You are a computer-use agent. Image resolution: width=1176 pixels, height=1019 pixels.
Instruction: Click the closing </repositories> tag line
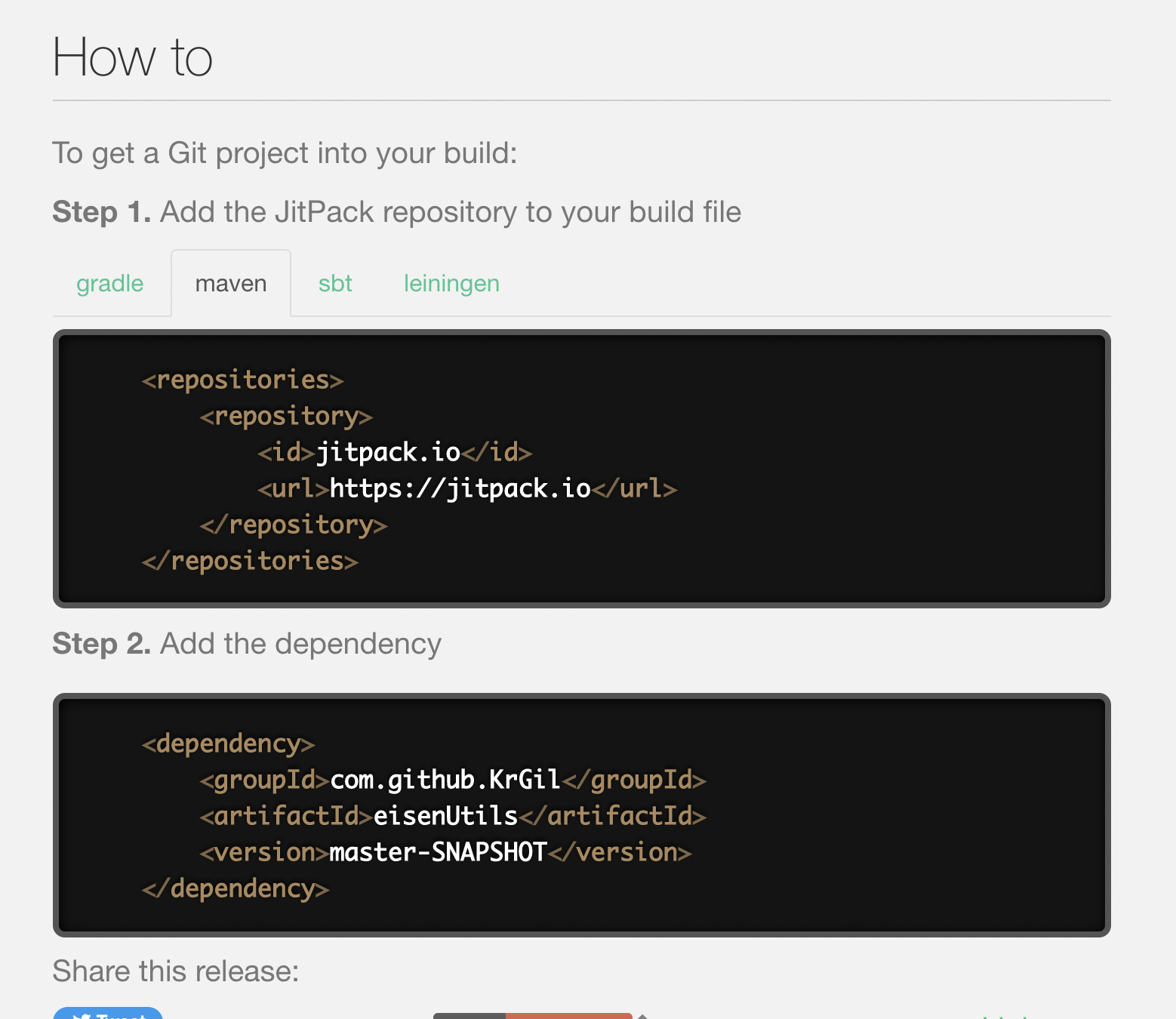[x=250, y=561]
